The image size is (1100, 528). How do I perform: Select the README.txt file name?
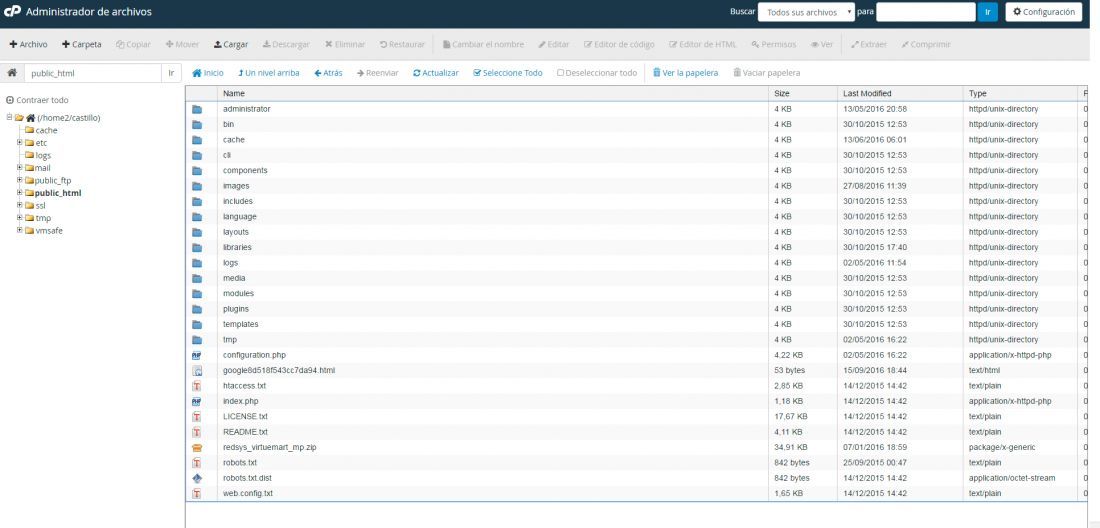(x=245, y=432)
